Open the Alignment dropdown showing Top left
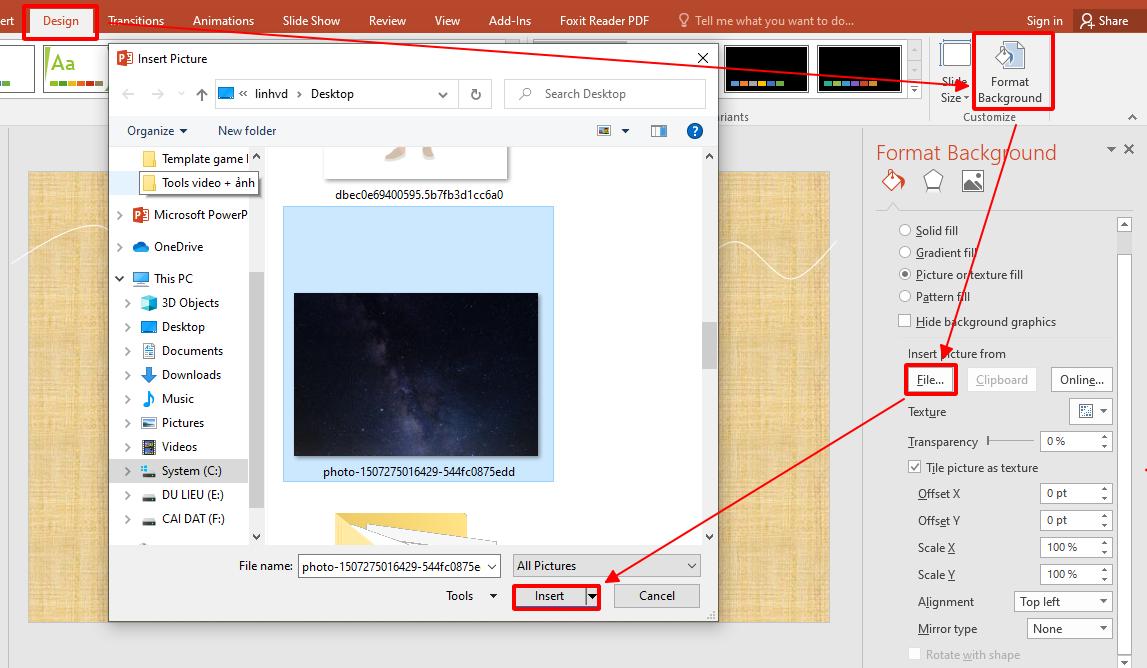This screenshot has height=668, width=1147. [1063, 601]
